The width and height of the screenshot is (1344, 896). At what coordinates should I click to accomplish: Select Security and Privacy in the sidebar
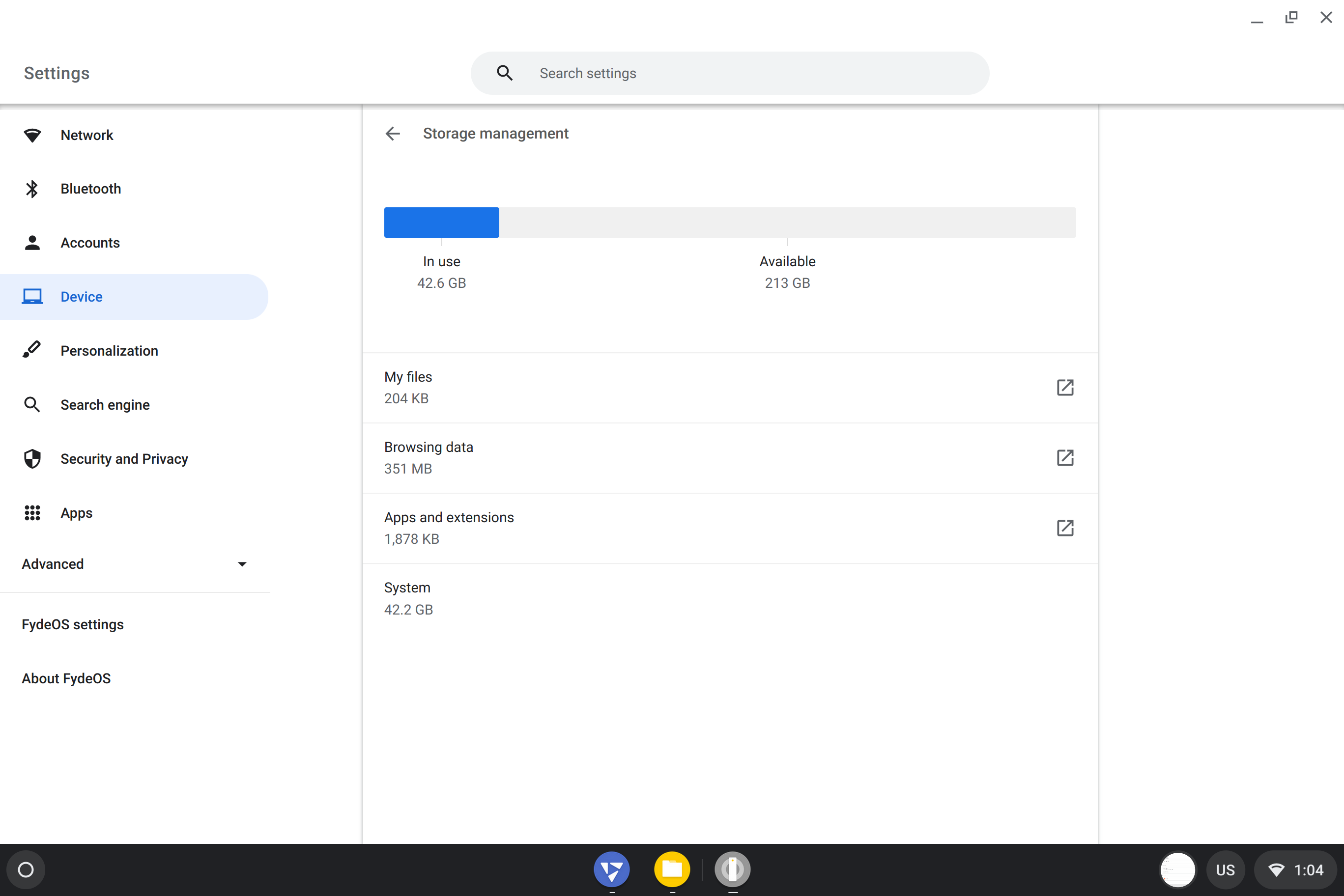tap(135, 459)
